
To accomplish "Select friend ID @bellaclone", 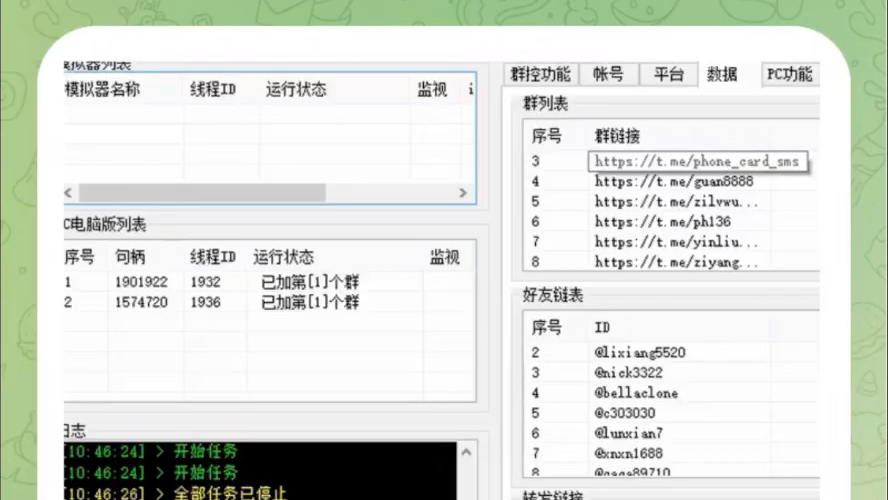I will click(636, 393).
